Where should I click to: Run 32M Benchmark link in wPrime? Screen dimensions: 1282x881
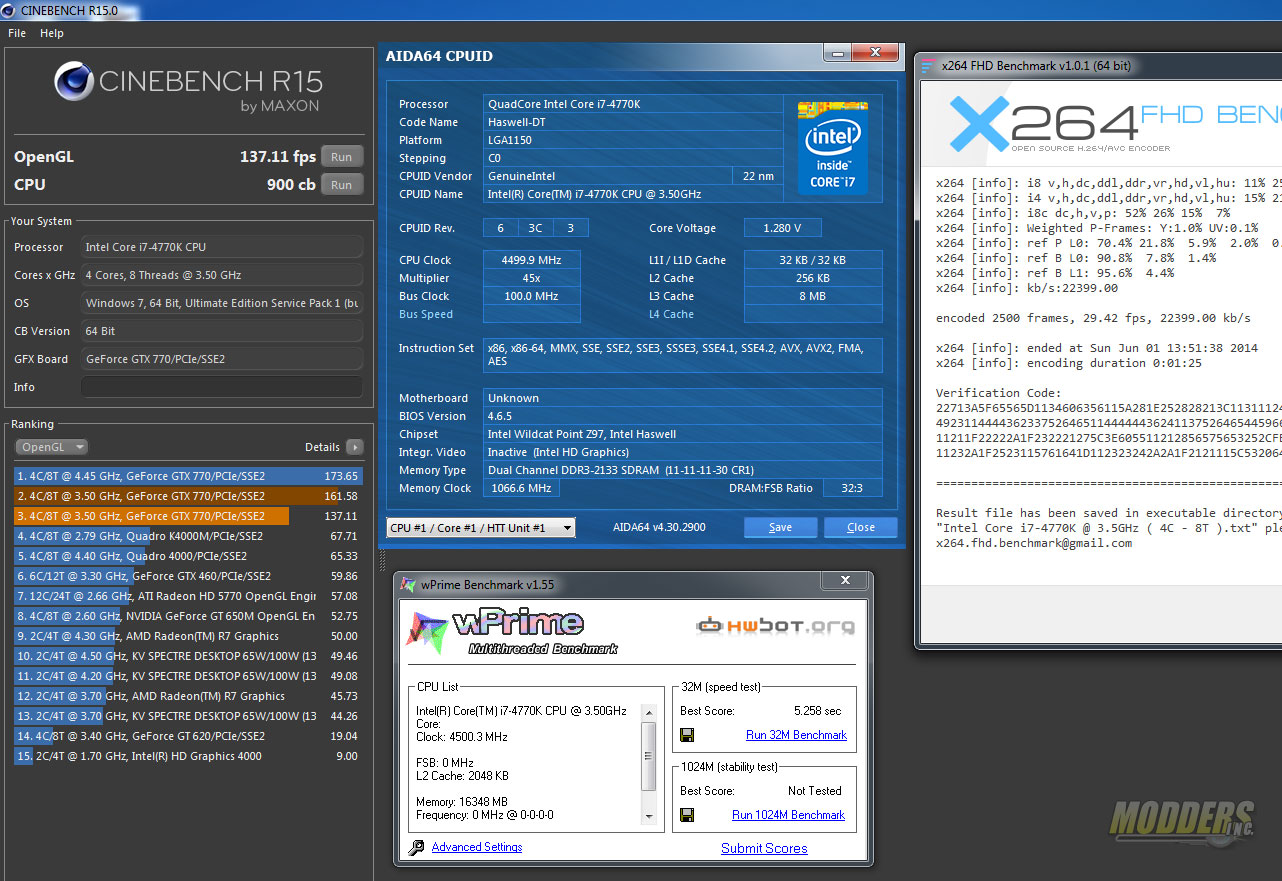tap(796, 735)
